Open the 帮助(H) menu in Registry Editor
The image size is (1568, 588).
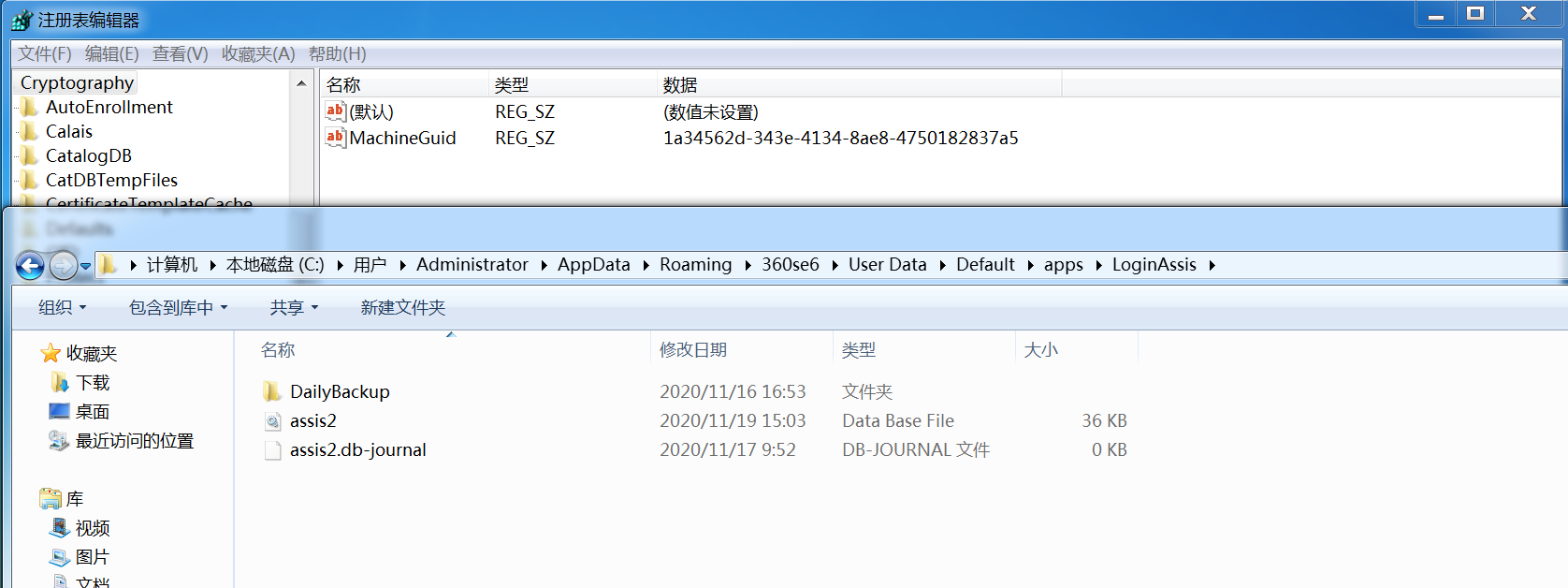pos(338,54)
